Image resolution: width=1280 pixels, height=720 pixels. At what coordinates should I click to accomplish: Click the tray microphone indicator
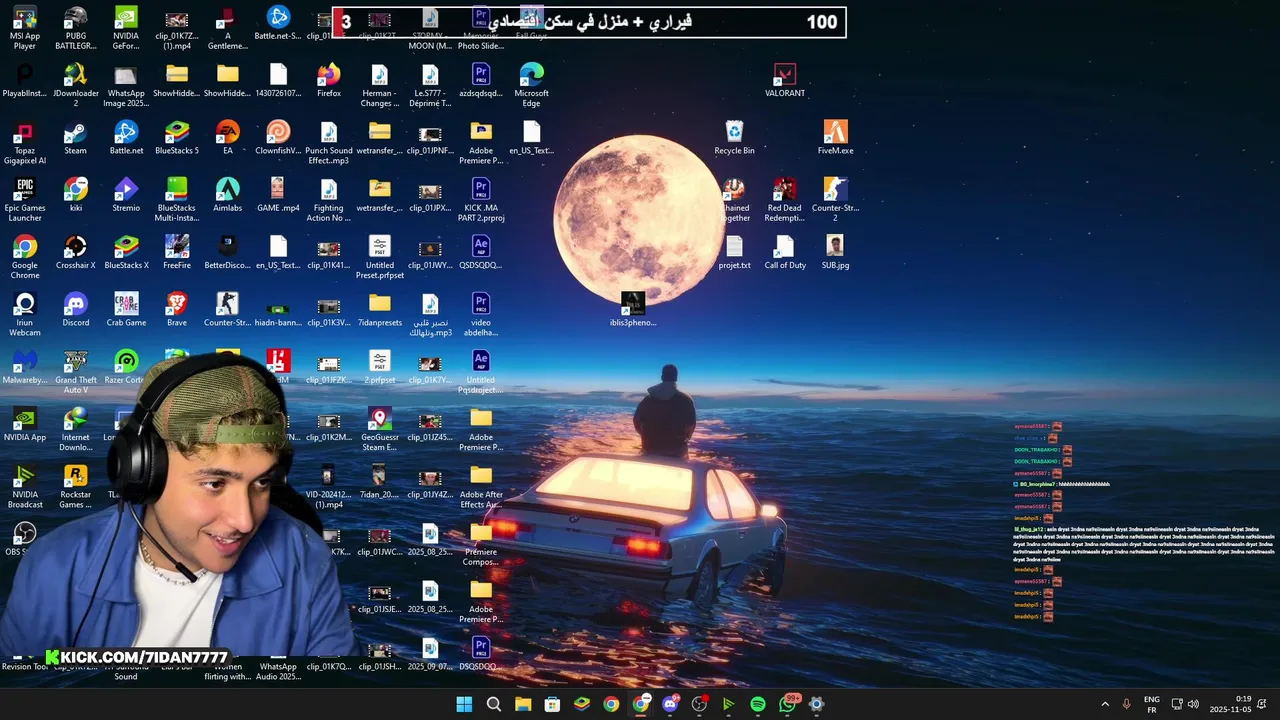pos(1127,704)
